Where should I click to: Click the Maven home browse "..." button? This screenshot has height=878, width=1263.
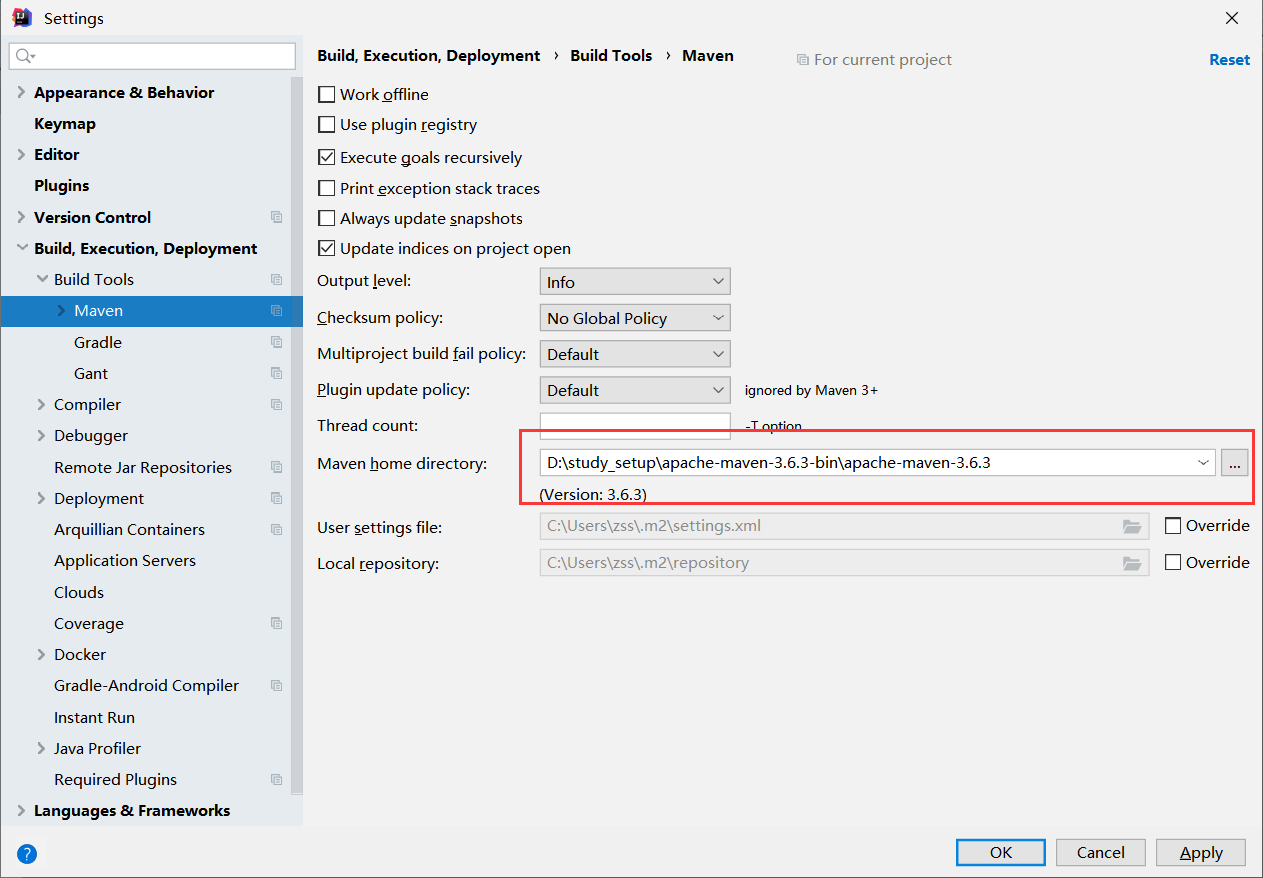[x=1235, y=462]
